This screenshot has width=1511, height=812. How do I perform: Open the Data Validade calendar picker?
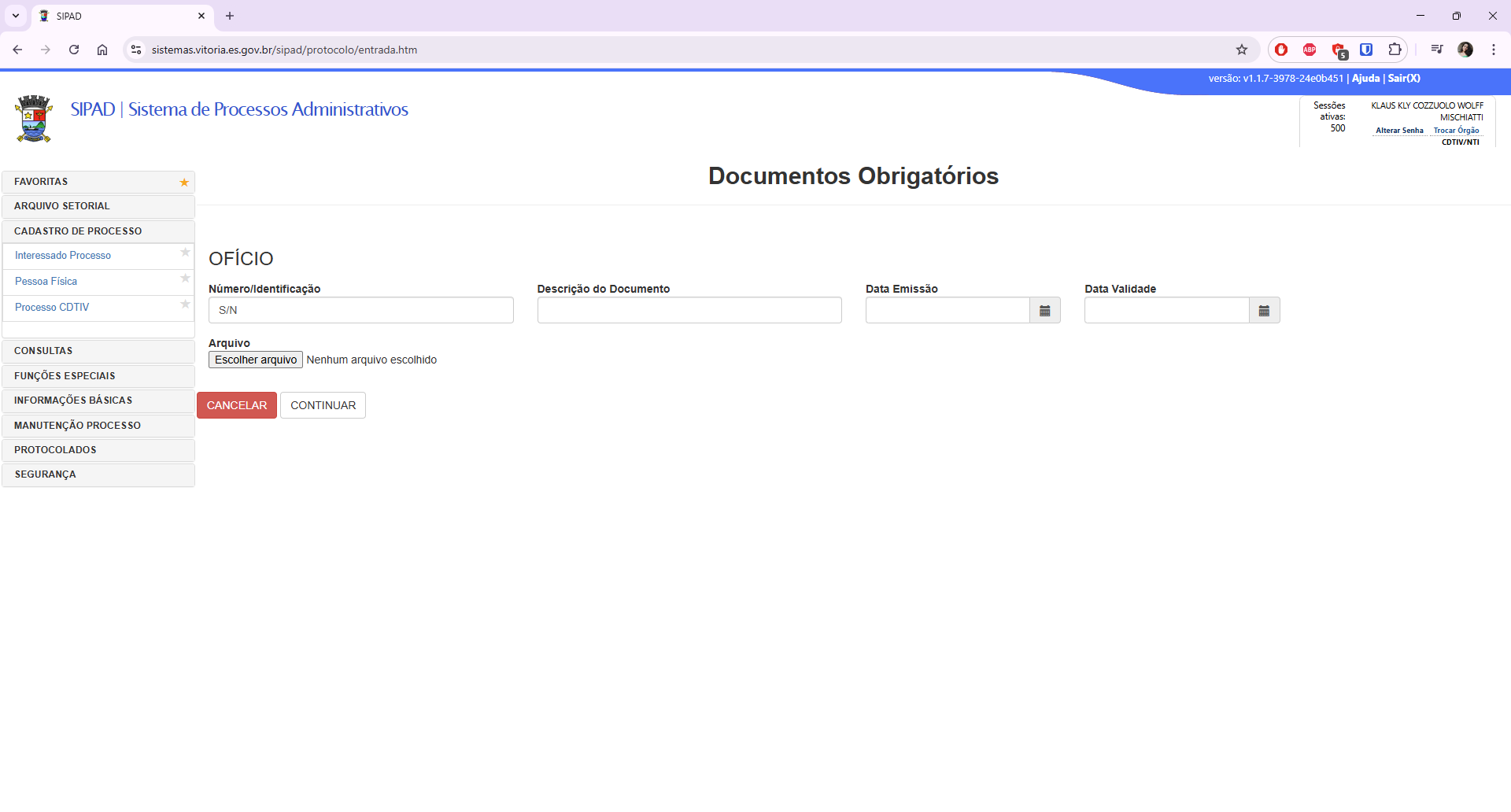[1264, 311]
